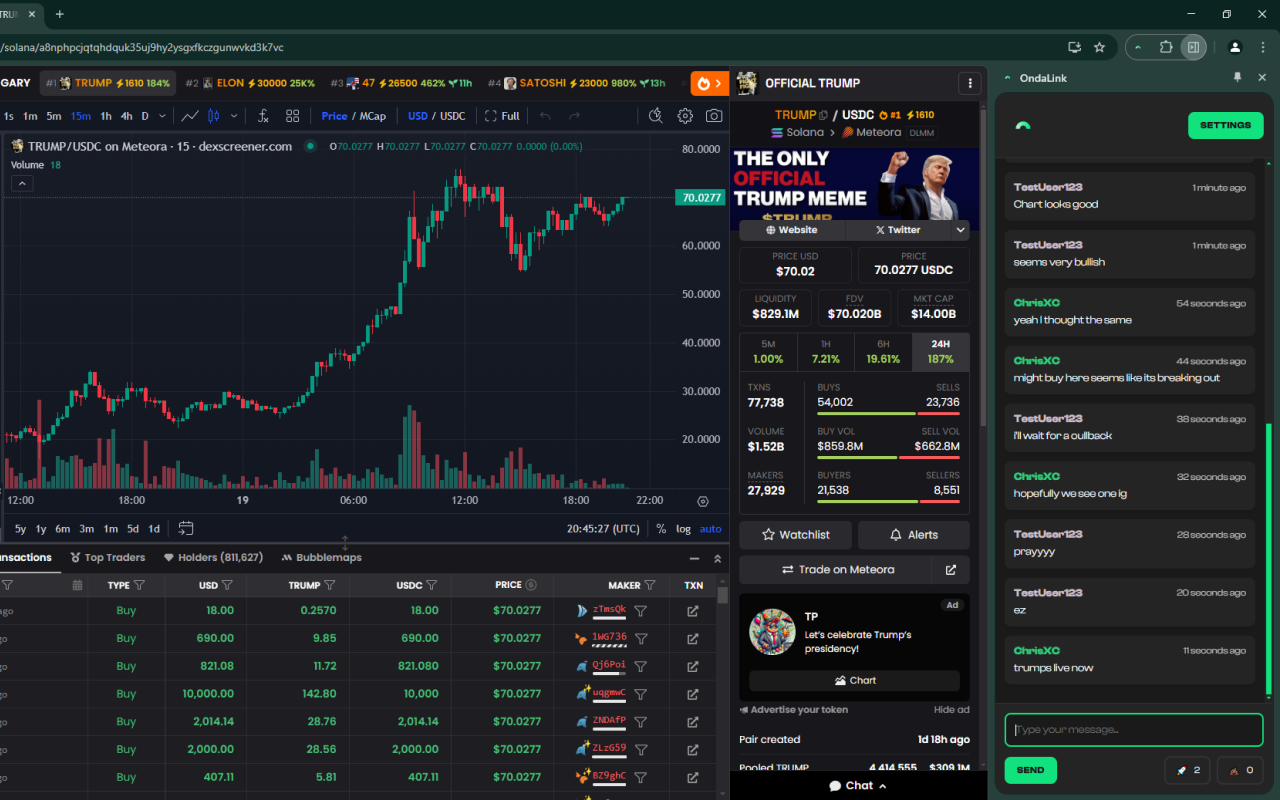Screen dimensions: 1280x800
Task: Click the bear reaction counter showing 0
Action: (x=1240, y=770)
